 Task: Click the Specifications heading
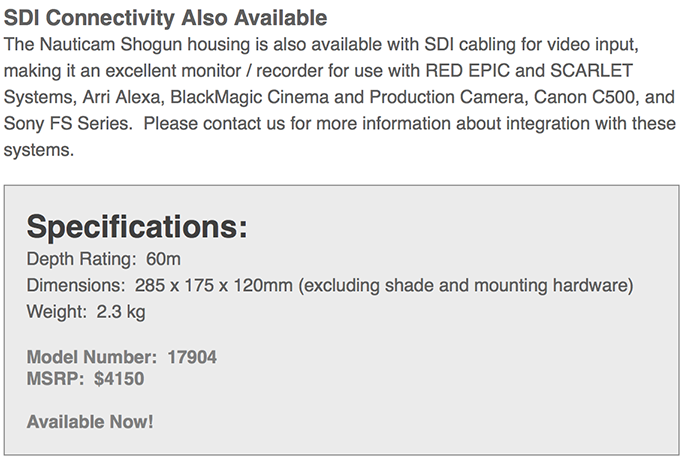click(x=137, y=227)
